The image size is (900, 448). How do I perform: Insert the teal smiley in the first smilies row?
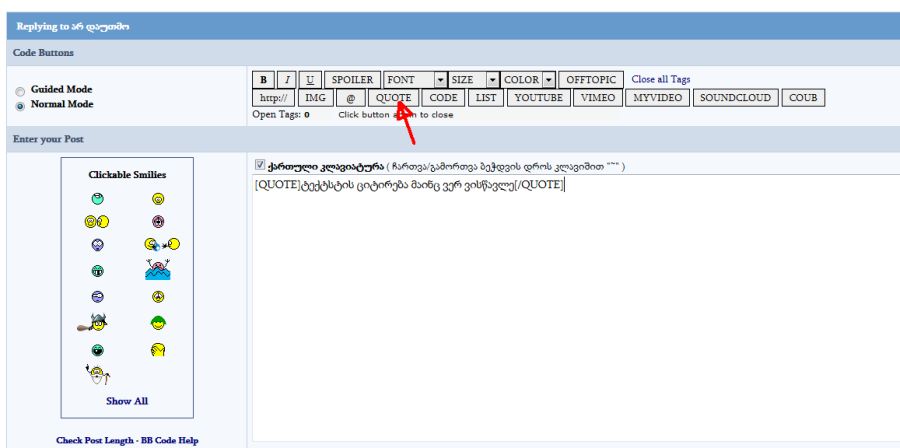click(x=98, y=199)
